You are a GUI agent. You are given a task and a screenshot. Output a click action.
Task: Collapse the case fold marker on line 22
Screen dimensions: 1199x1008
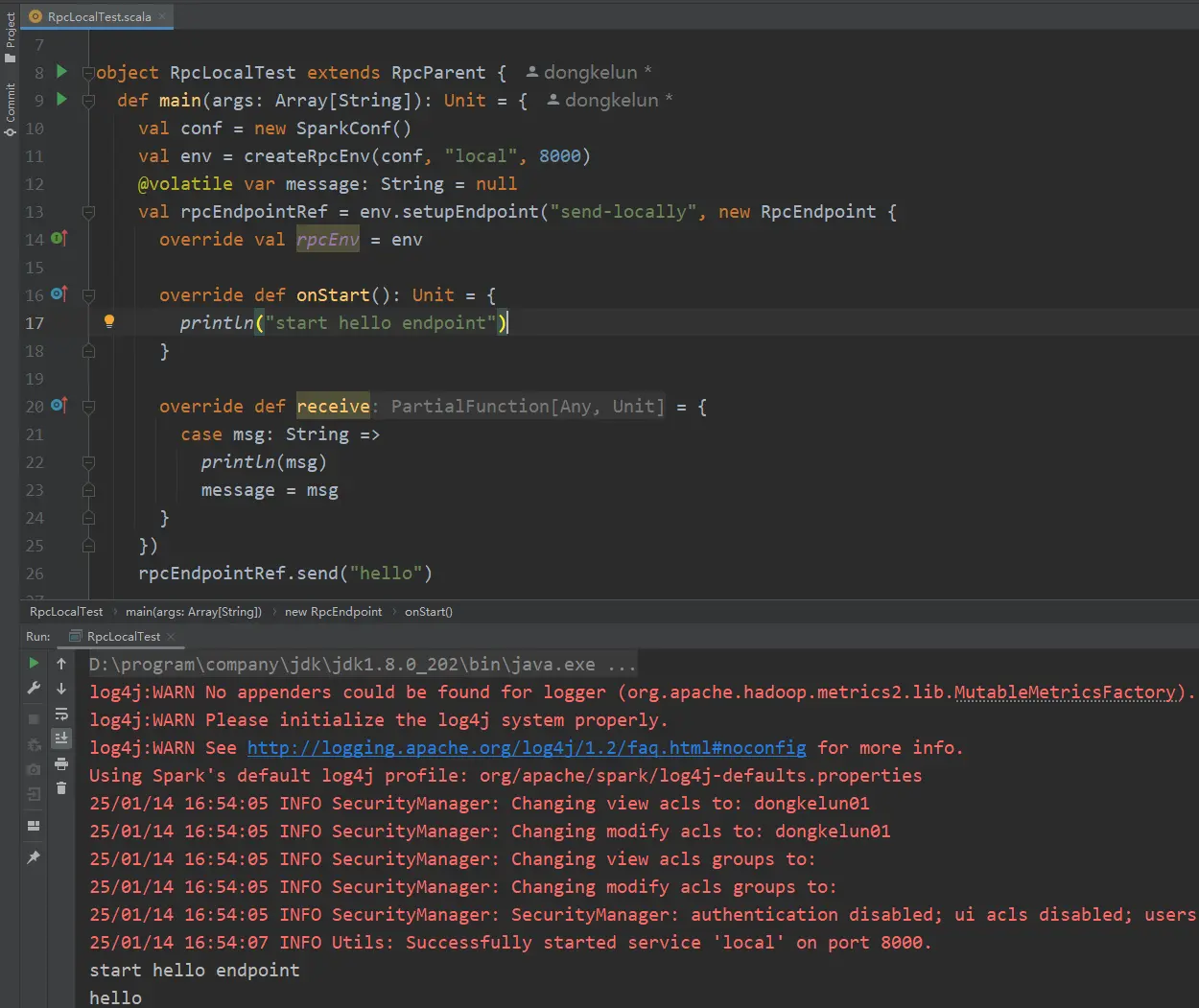tap(88, 462)
